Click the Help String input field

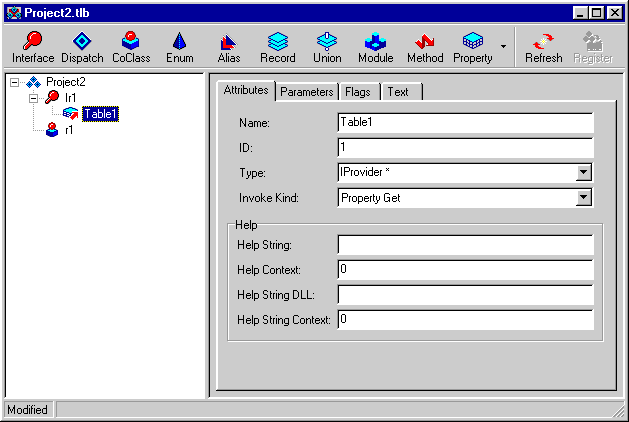(x=465, y=245)
